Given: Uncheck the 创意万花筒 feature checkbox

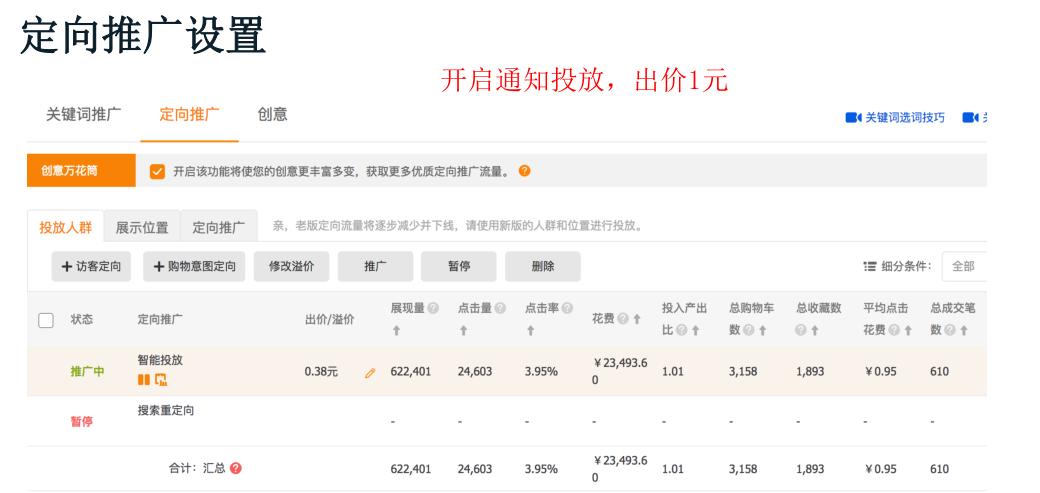Looking at the screenshot, I should point(157,172).
